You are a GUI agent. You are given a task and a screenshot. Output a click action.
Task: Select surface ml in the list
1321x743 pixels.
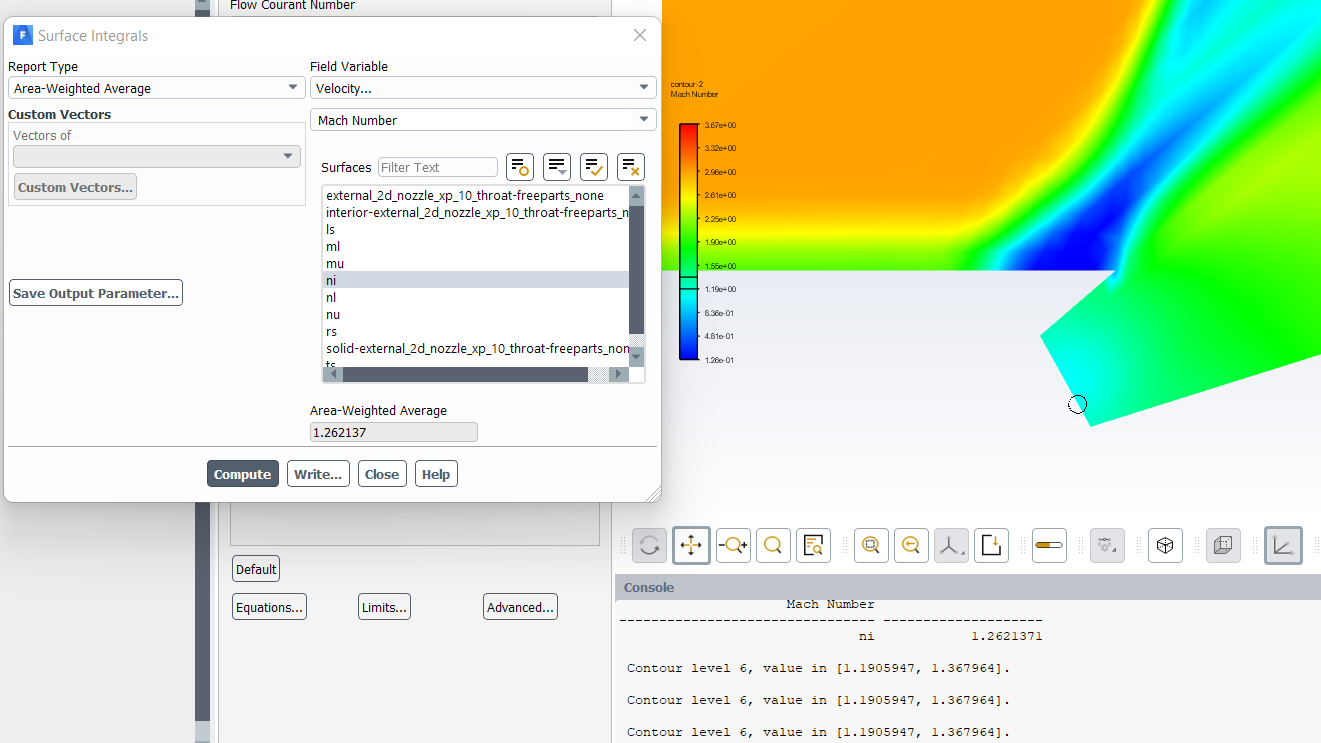pyautogui.click(x=476, y=247)
